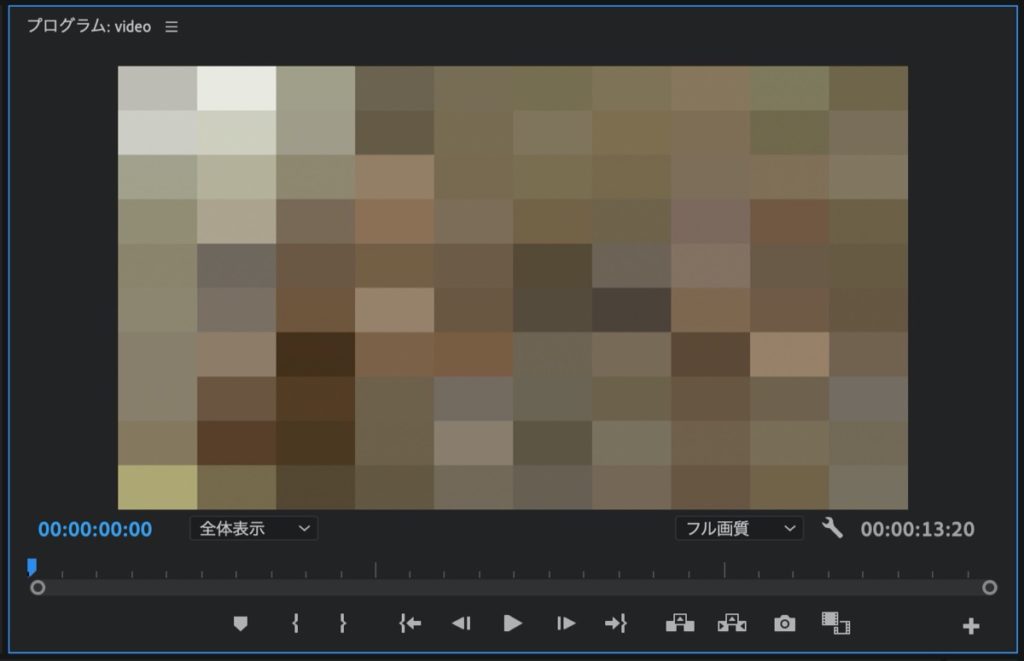
Task: Mark In point with the left brace
Action: coord(295,624)
